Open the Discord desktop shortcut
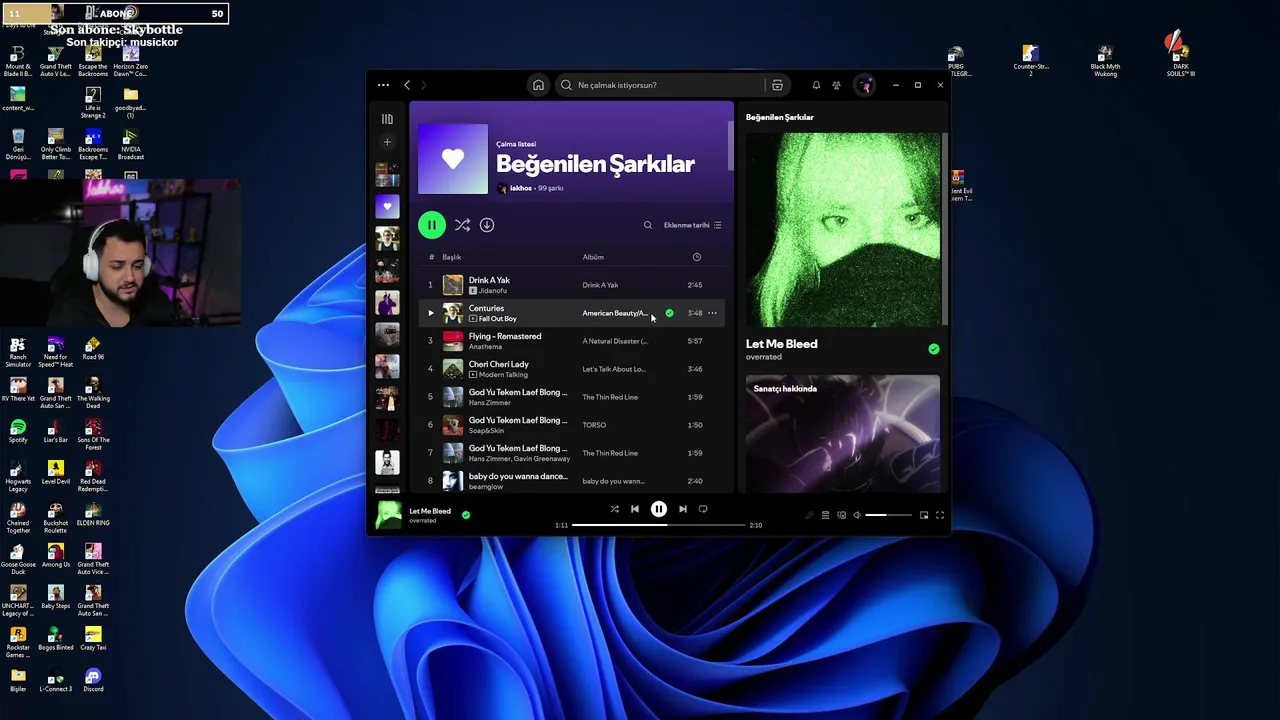Screen dimensions: 1280x720 click(93, 681)
